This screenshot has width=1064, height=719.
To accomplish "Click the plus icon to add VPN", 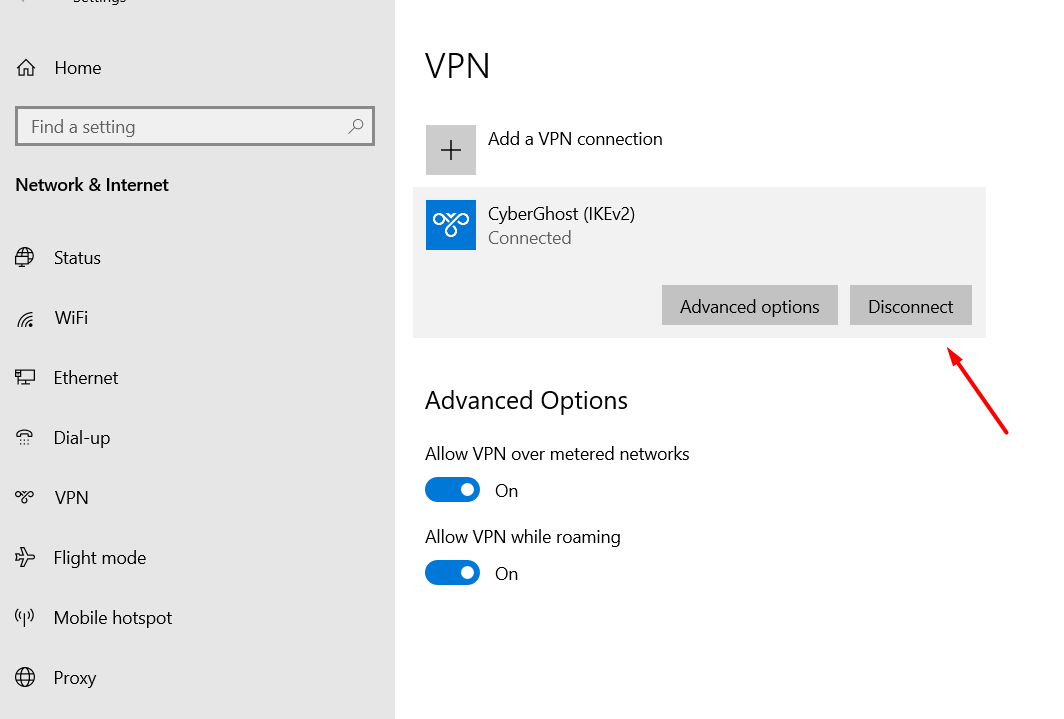I will click(451, 150).
